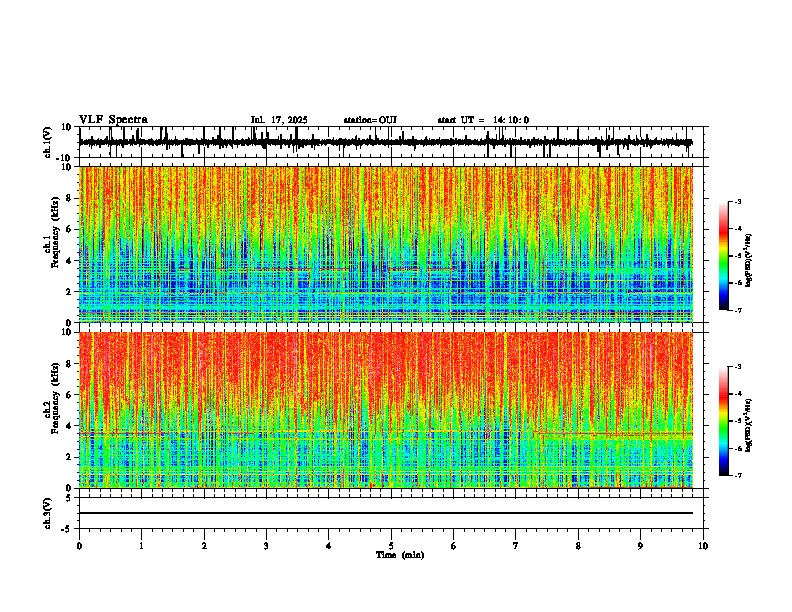Click the VLF Spectra plot title
Screen dimensions: 792x612
coord(113,120)
